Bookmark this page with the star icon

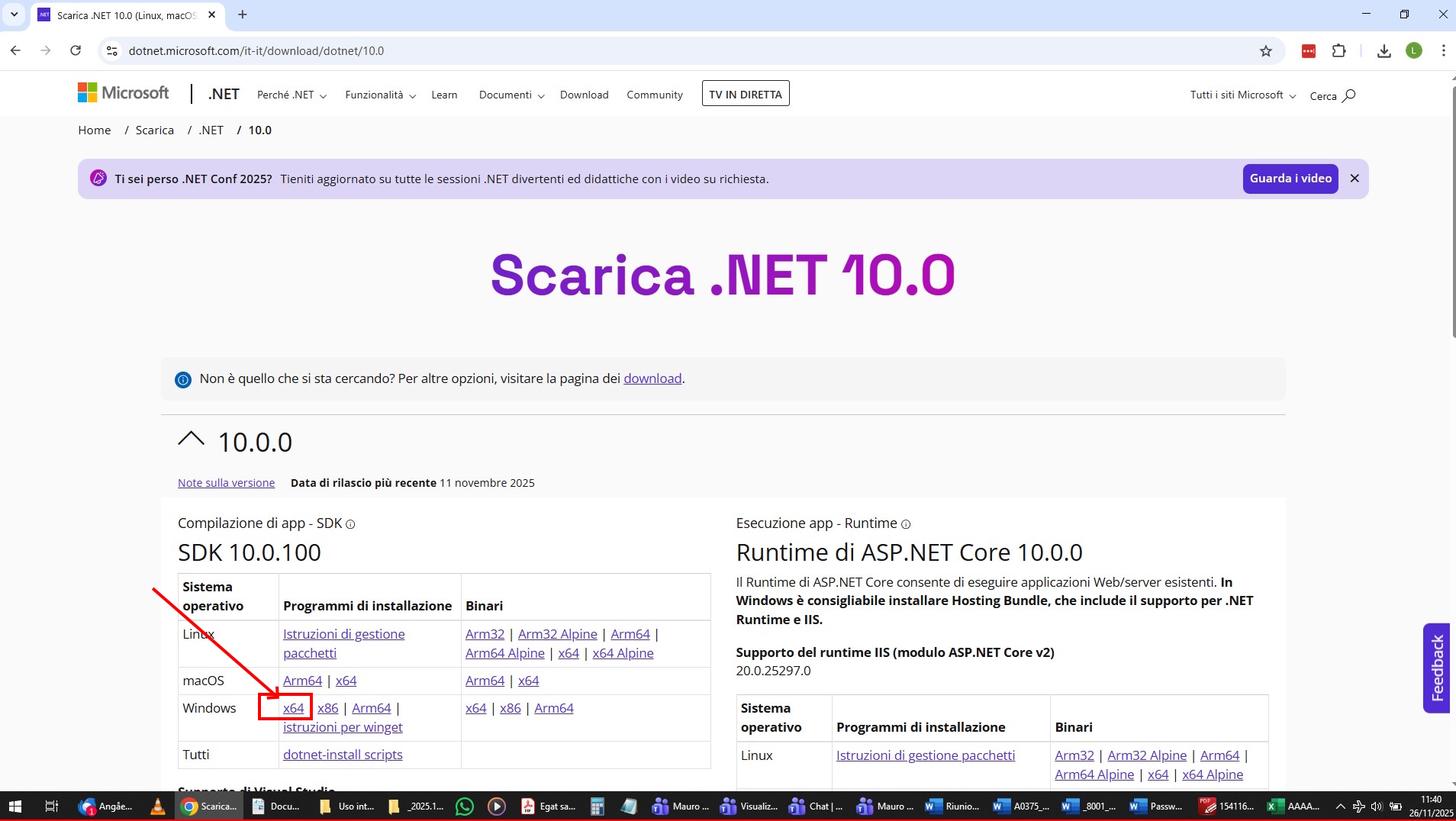1266,51
